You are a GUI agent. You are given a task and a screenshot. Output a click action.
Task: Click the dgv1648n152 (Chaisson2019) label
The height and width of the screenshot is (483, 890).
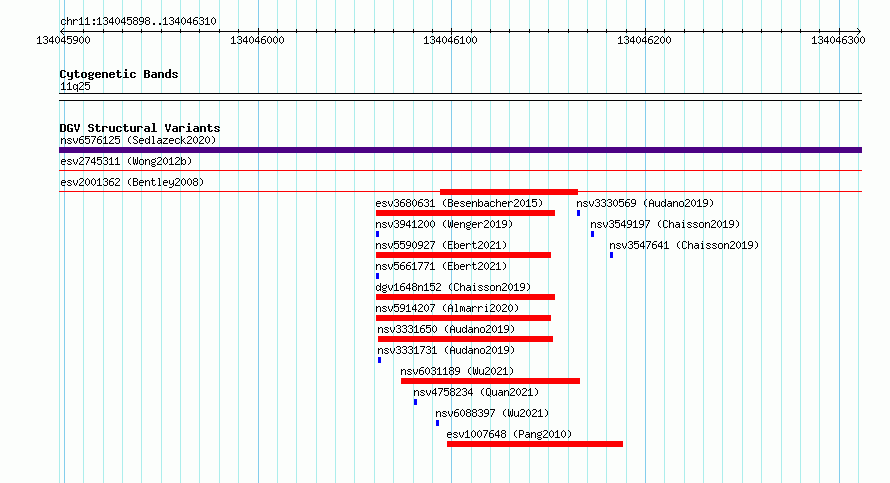point(453,287)
